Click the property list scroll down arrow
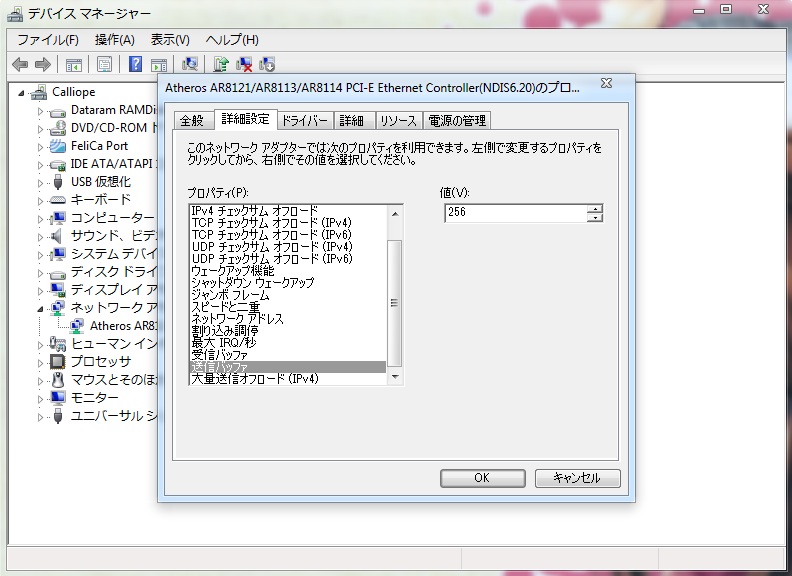792x576 pixels. [395, 377]
